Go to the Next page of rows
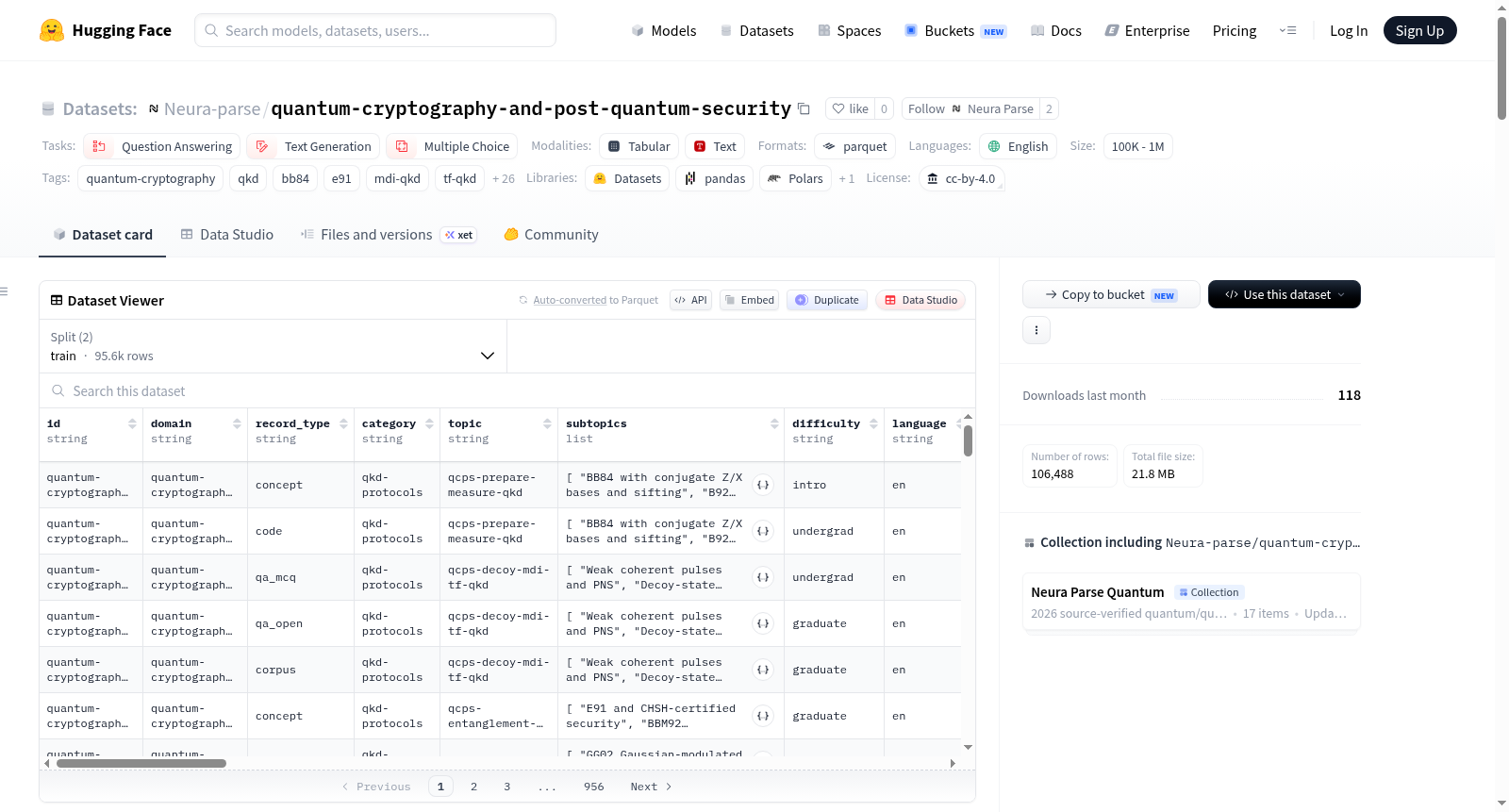The width and height of the screenshot is (1509, 812). (x=651, y=787)
